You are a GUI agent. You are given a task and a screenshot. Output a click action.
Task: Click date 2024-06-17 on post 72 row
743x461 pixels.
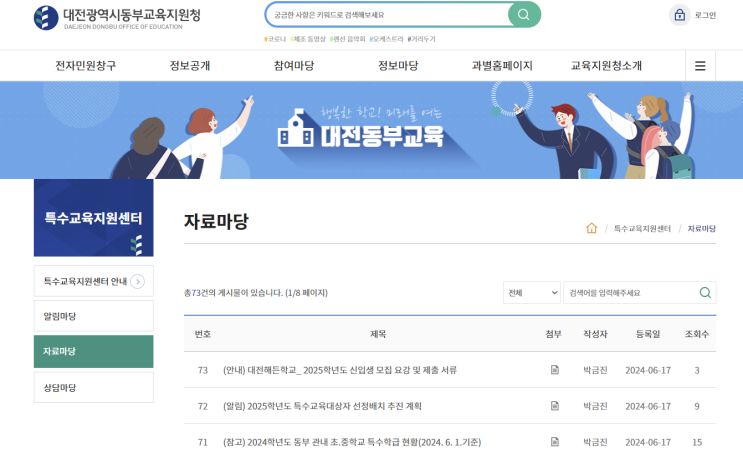pyautogui.click(x=648, y=406)
